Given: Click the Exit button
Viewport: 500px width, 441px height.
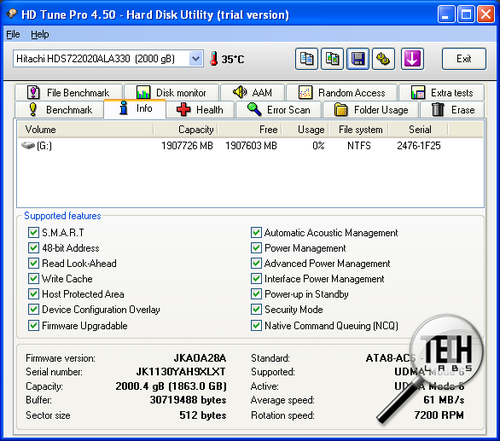Looking at the screenshot, I should tap(464, 59).
